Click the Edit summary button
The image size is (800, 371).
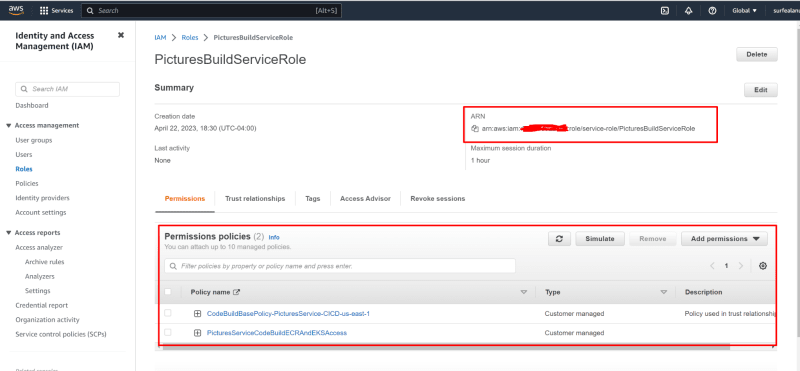coord(761,90)
